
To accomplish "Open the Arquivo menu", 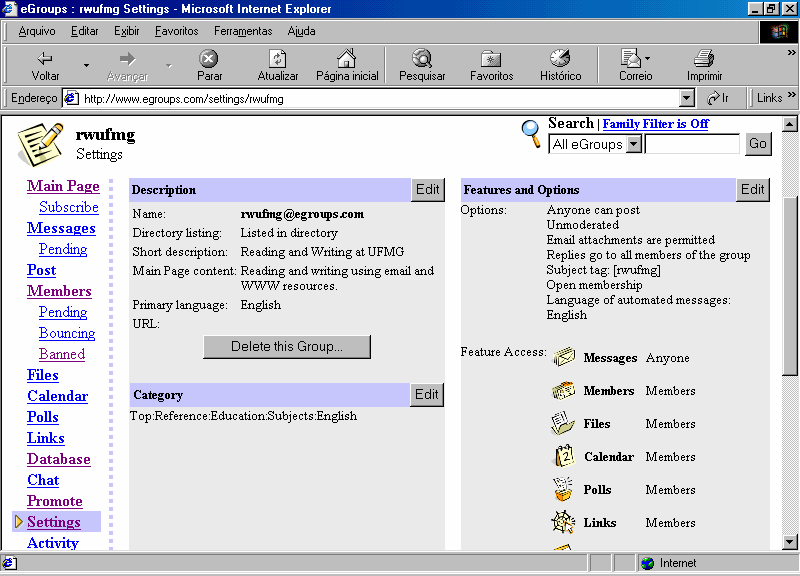I will point(37,32).
